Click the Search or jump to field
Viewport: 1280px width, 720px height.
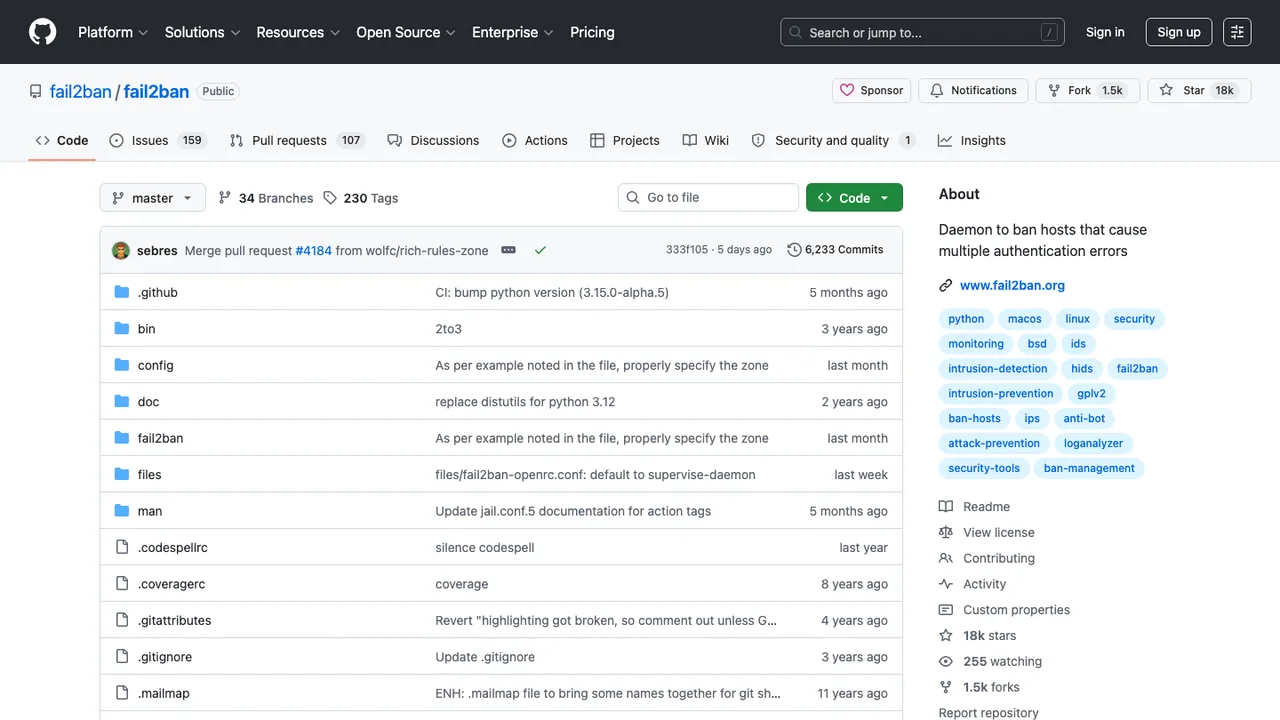tap(922, 32)
